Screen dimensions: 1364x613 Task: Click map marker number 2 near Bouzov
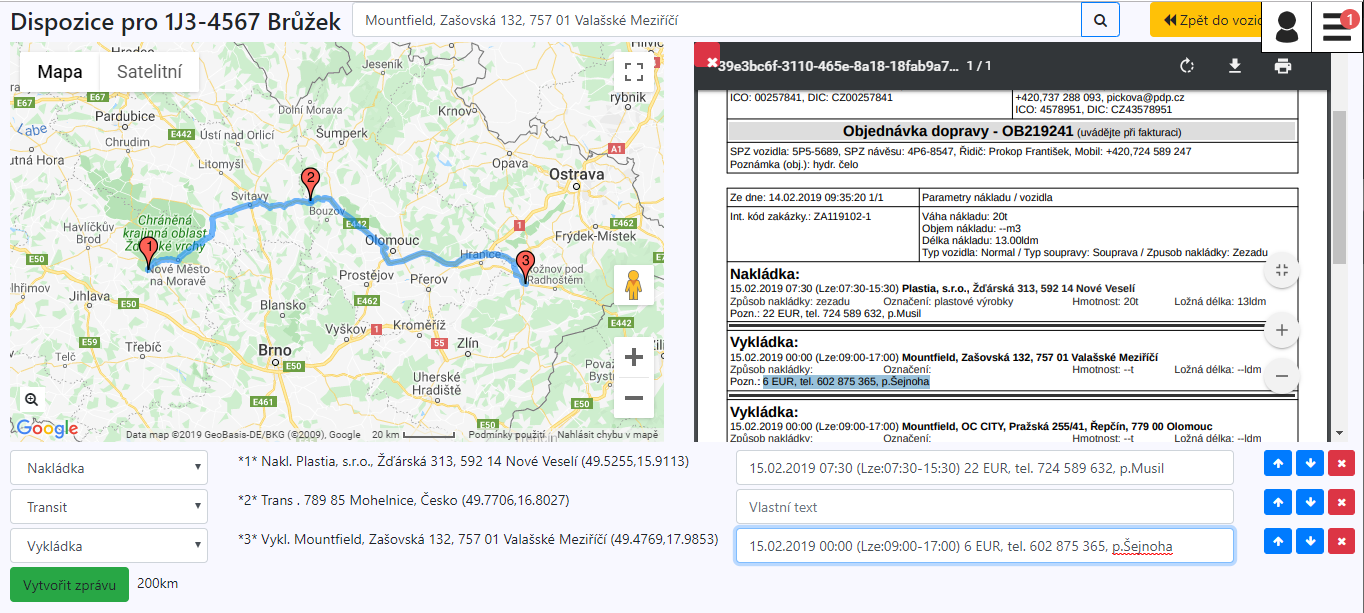point(310,186)
